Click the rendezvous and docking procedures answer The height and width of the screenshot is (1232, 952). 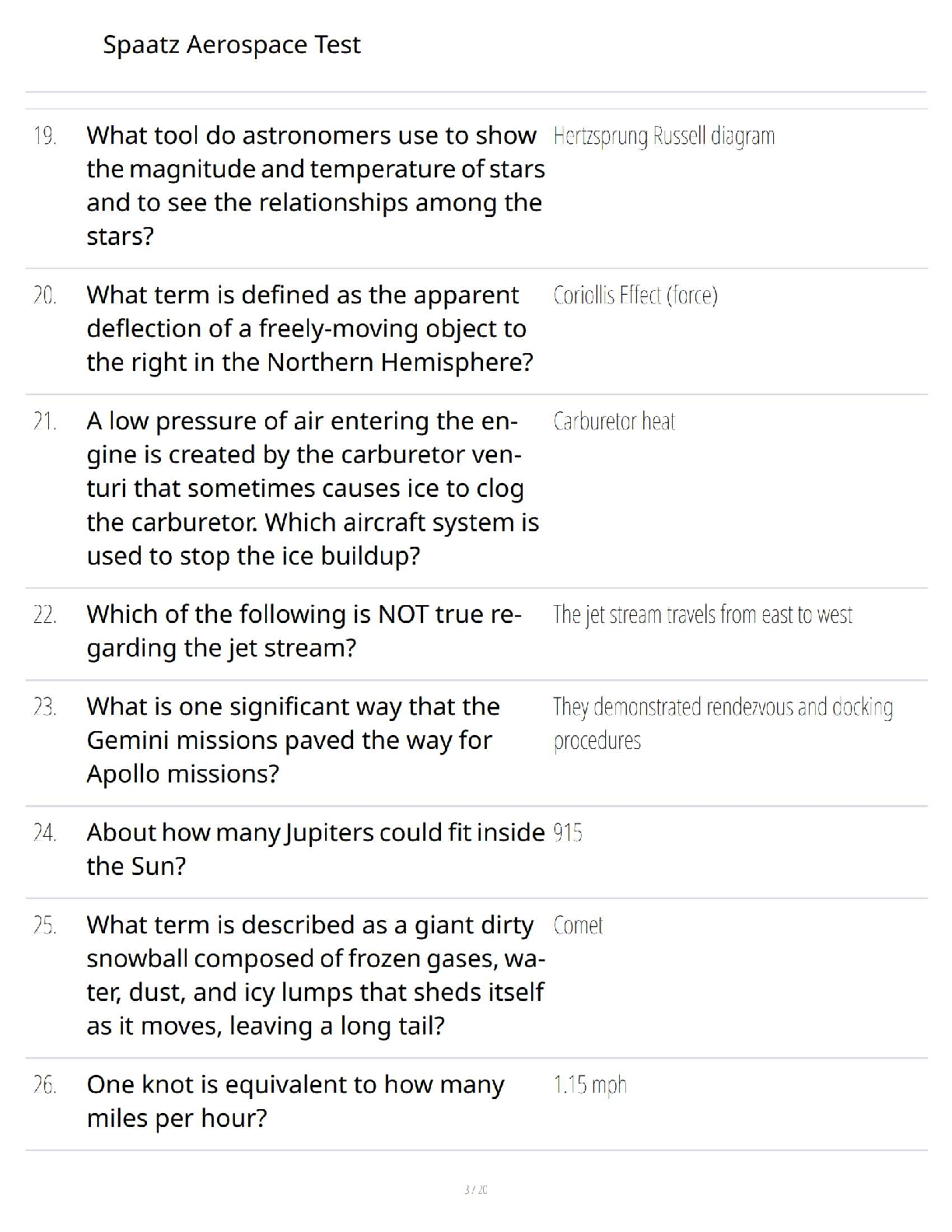pyautogui.click(x=723, y=723)
